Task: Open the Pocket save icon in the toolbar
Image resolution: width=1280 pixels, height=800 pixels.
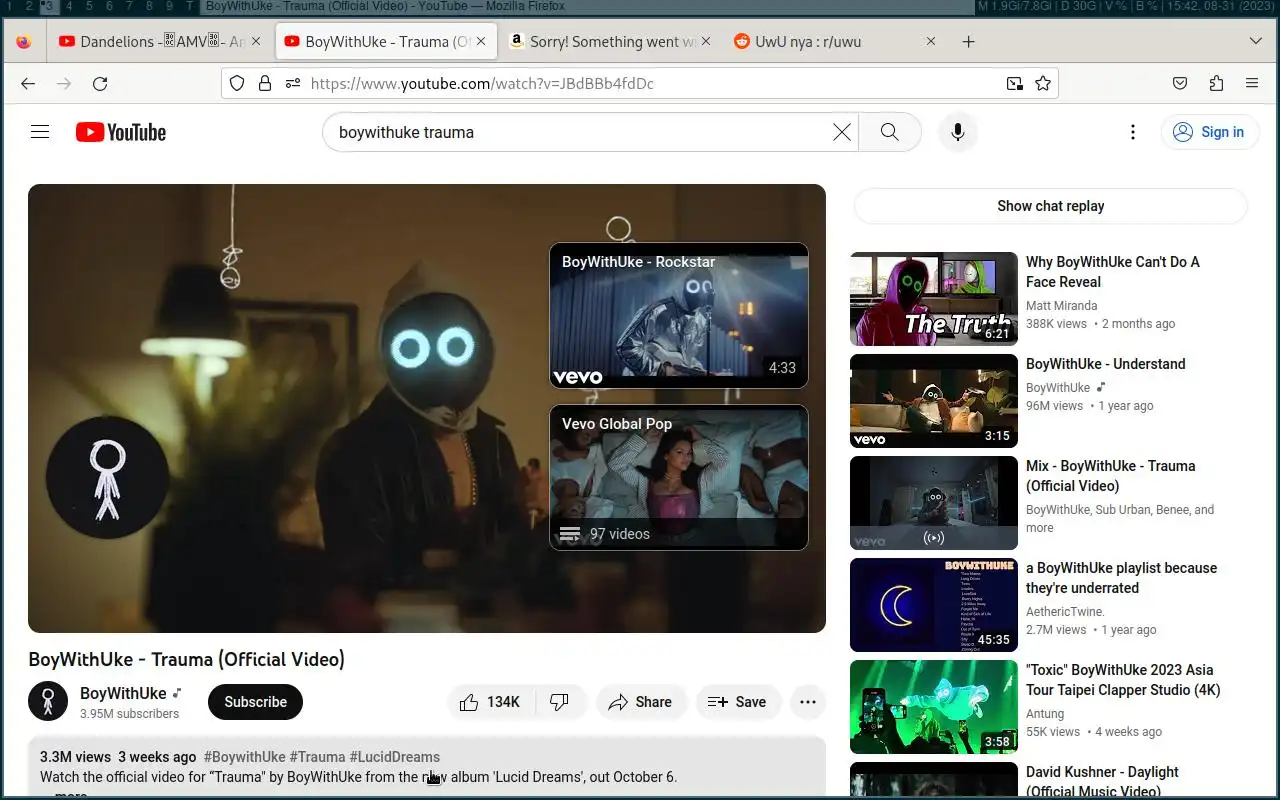Action: coord(1180,84)
